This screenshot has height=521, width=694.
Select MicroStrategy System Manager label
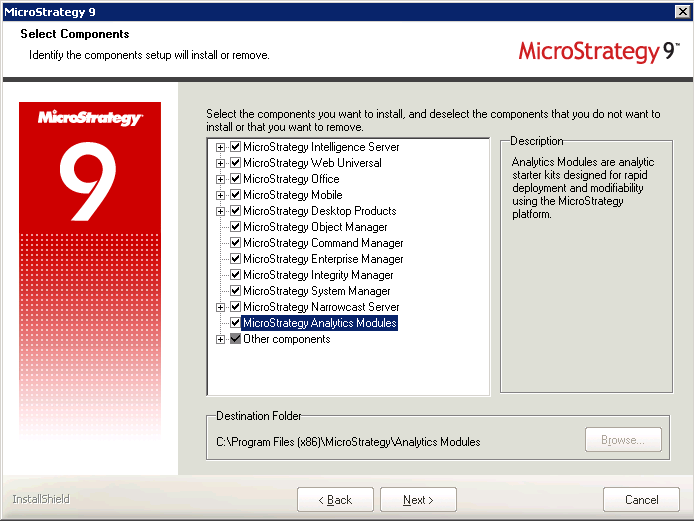316,291
